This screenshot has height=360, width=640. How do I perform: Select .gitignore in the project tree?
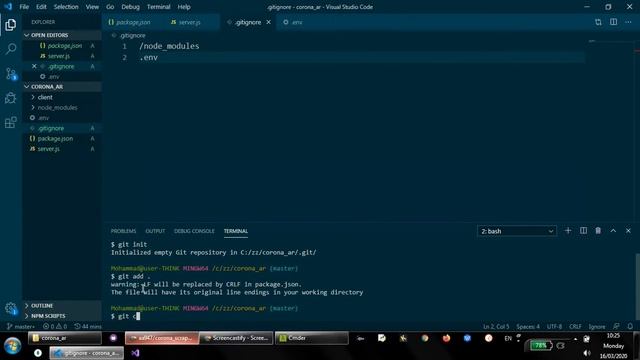(62, 128)
